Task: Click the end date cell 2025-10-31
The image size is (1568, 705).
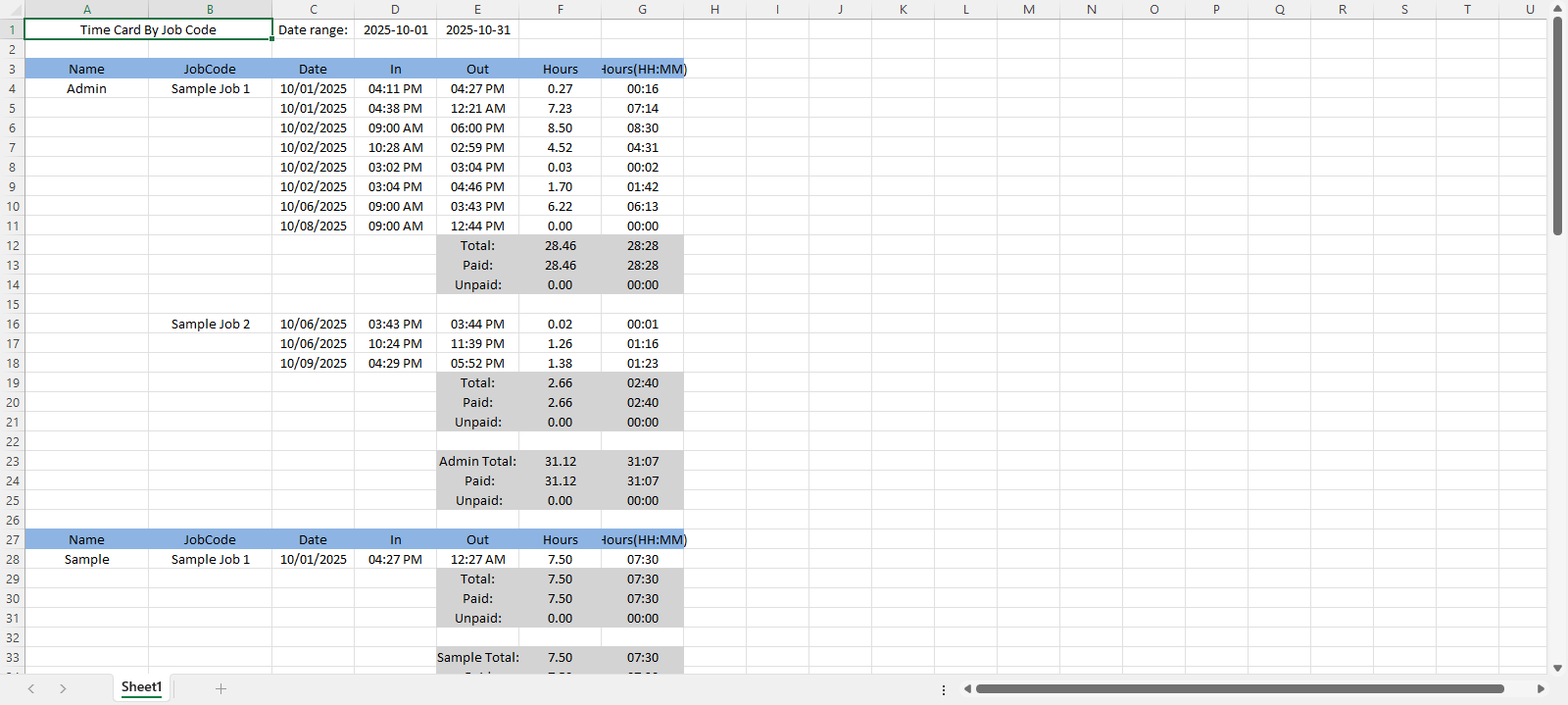Action: 477,29
